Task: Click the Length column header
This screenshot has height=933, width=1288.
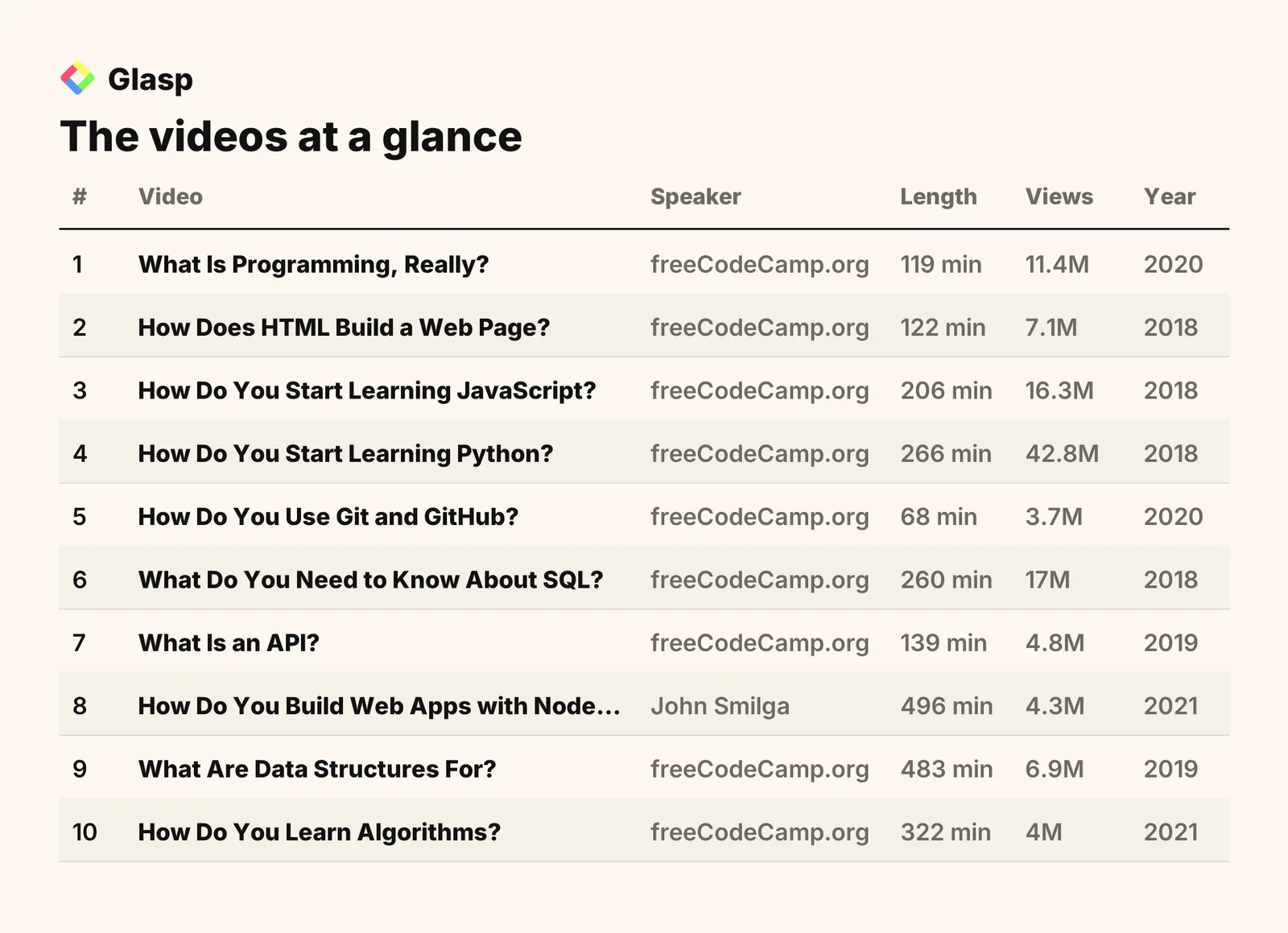Action: coord(939,197)
